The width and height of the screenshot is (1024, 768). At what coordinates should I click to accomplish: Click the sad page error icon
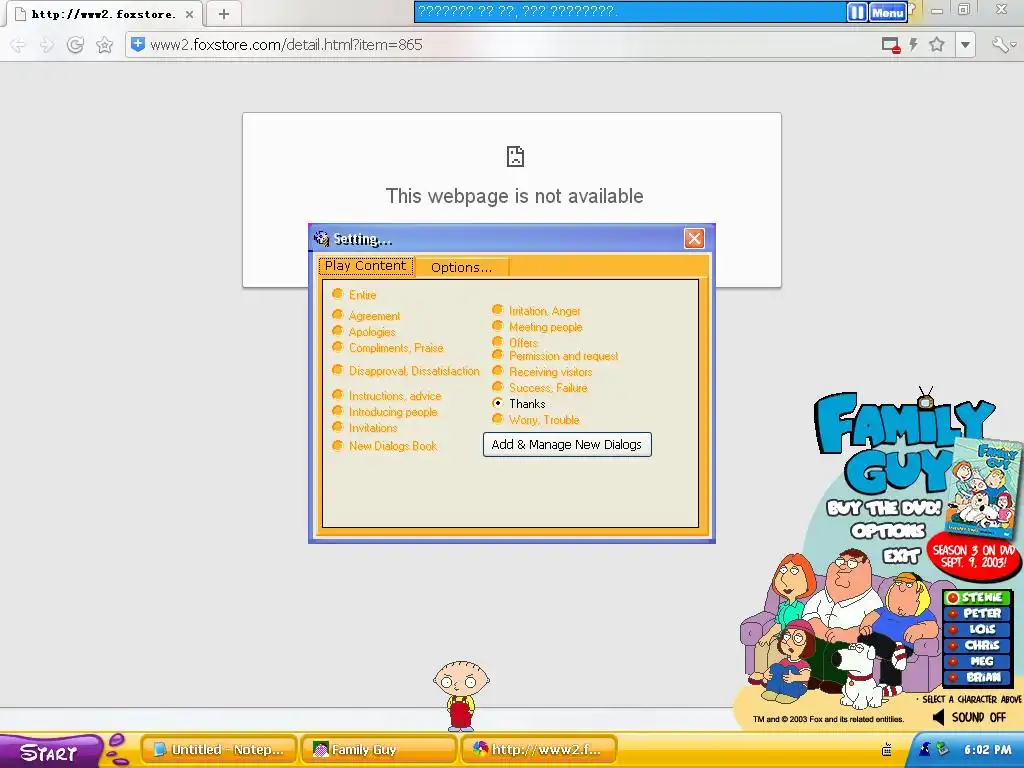pos(515,156)
